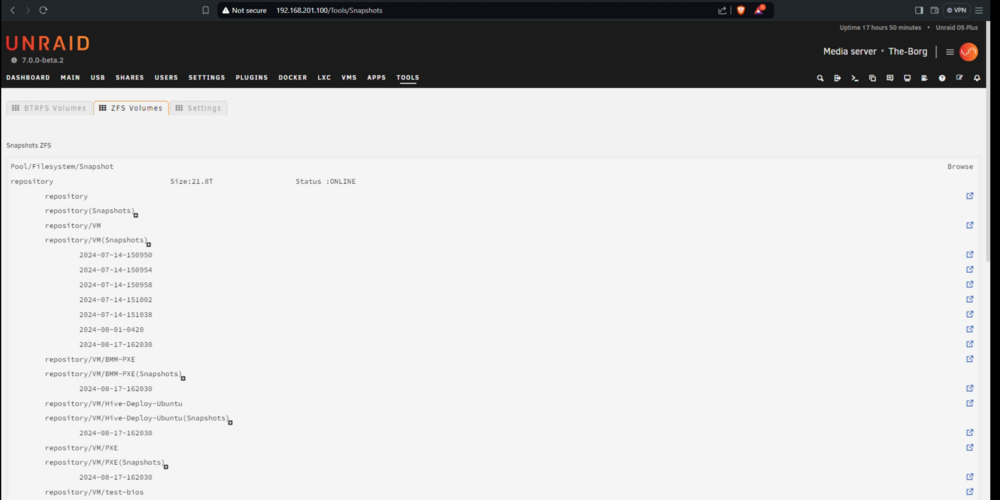Switch to BTRFS Volumes tab
The height and width of the screenshot is (500, 1000).
point(49,108)
